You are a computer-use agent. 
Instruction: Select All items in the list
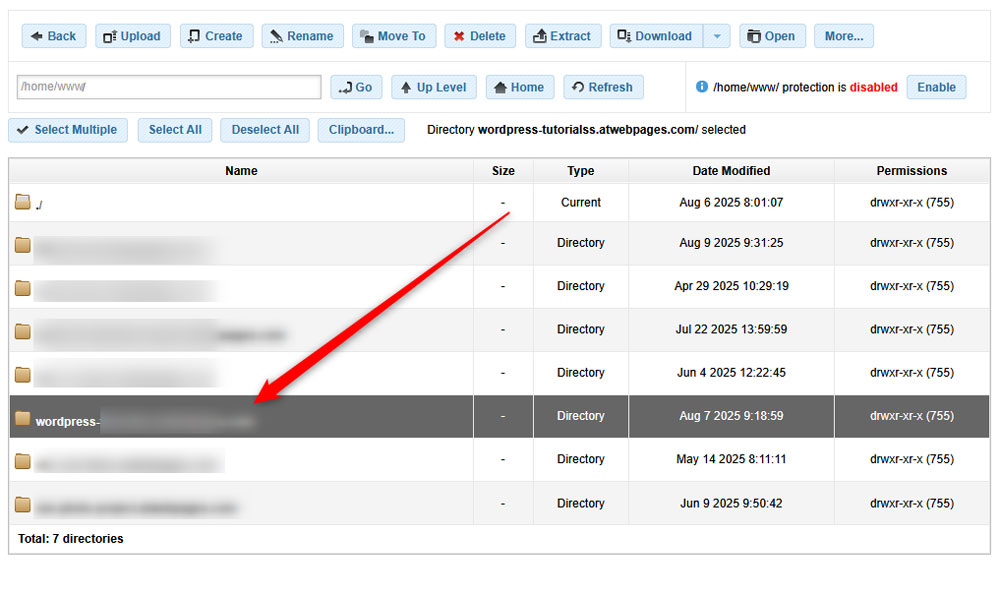[x=174, y=129]
